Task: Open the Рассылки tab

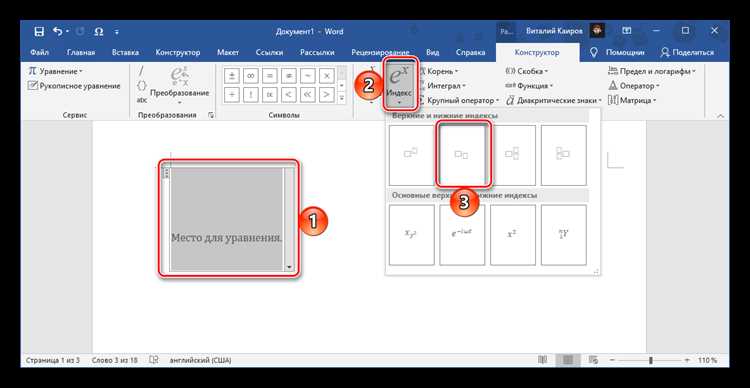Action: click(x=317, y=53)
